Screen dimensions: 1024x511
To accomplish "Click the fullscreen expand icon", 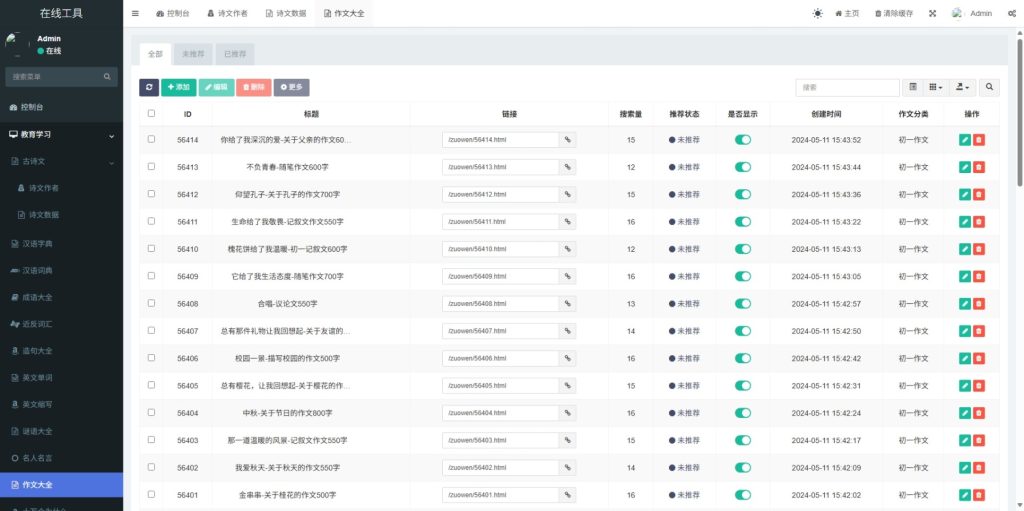I will 932,13.
